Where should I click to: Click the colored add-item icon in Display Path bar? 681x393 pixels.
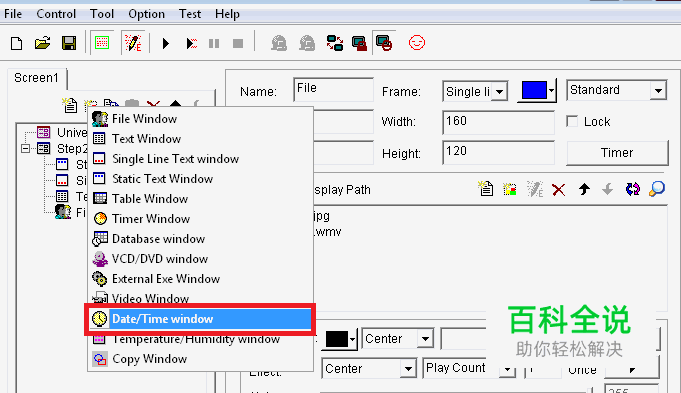(510, 189)
